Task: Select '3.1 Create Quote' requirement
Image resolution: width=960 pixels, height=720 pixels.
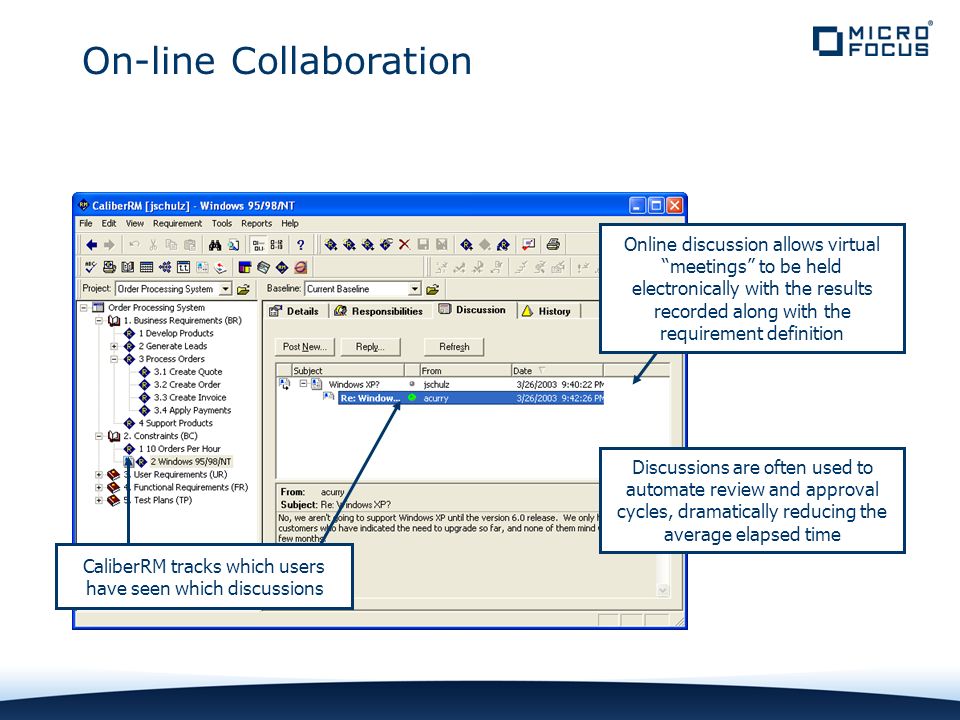Action: [x=187, y=372]
